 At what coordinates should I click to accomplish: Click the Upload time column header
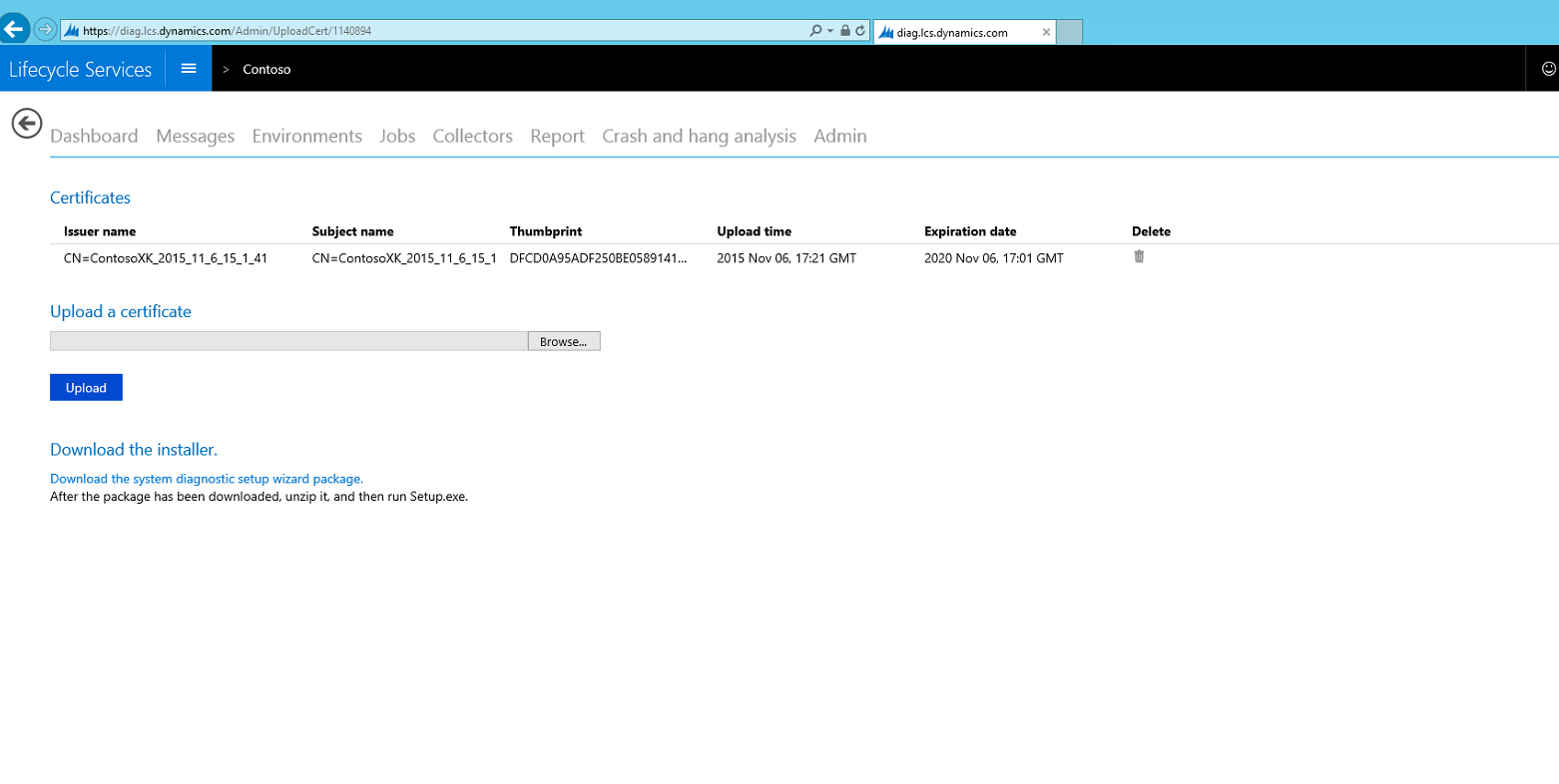755,231
